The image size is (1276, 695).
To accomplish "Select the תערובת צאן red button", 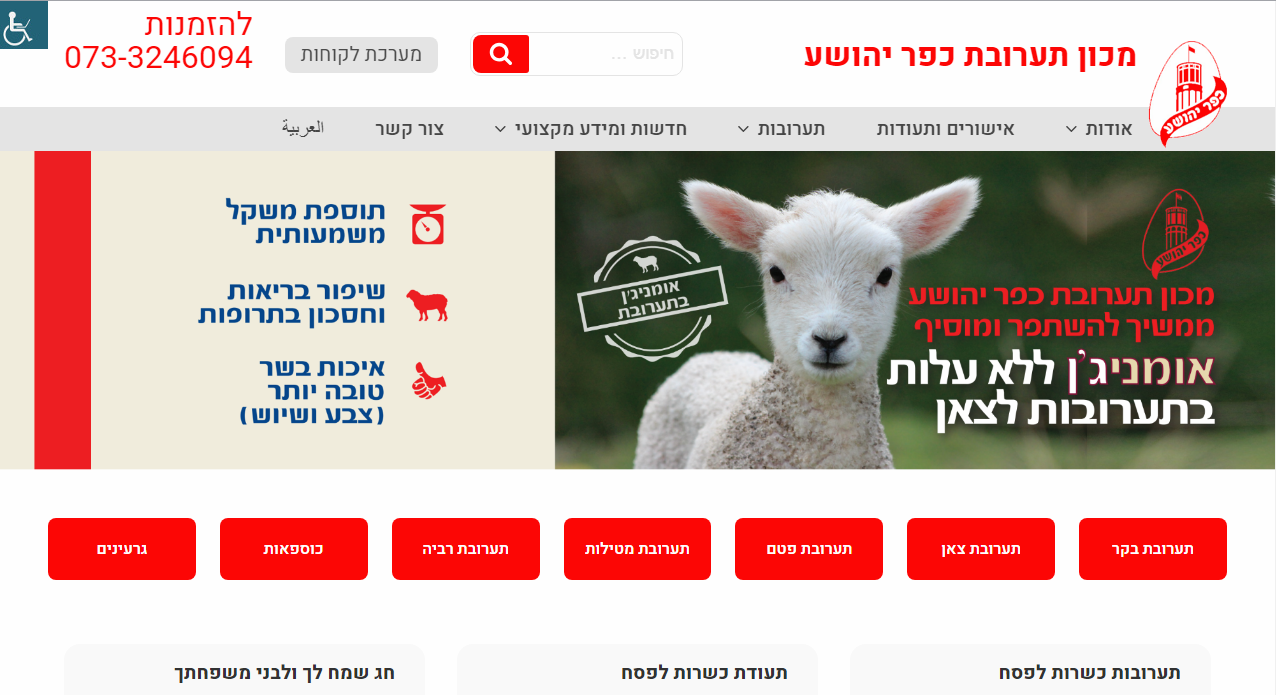I will tap(981, 549).
